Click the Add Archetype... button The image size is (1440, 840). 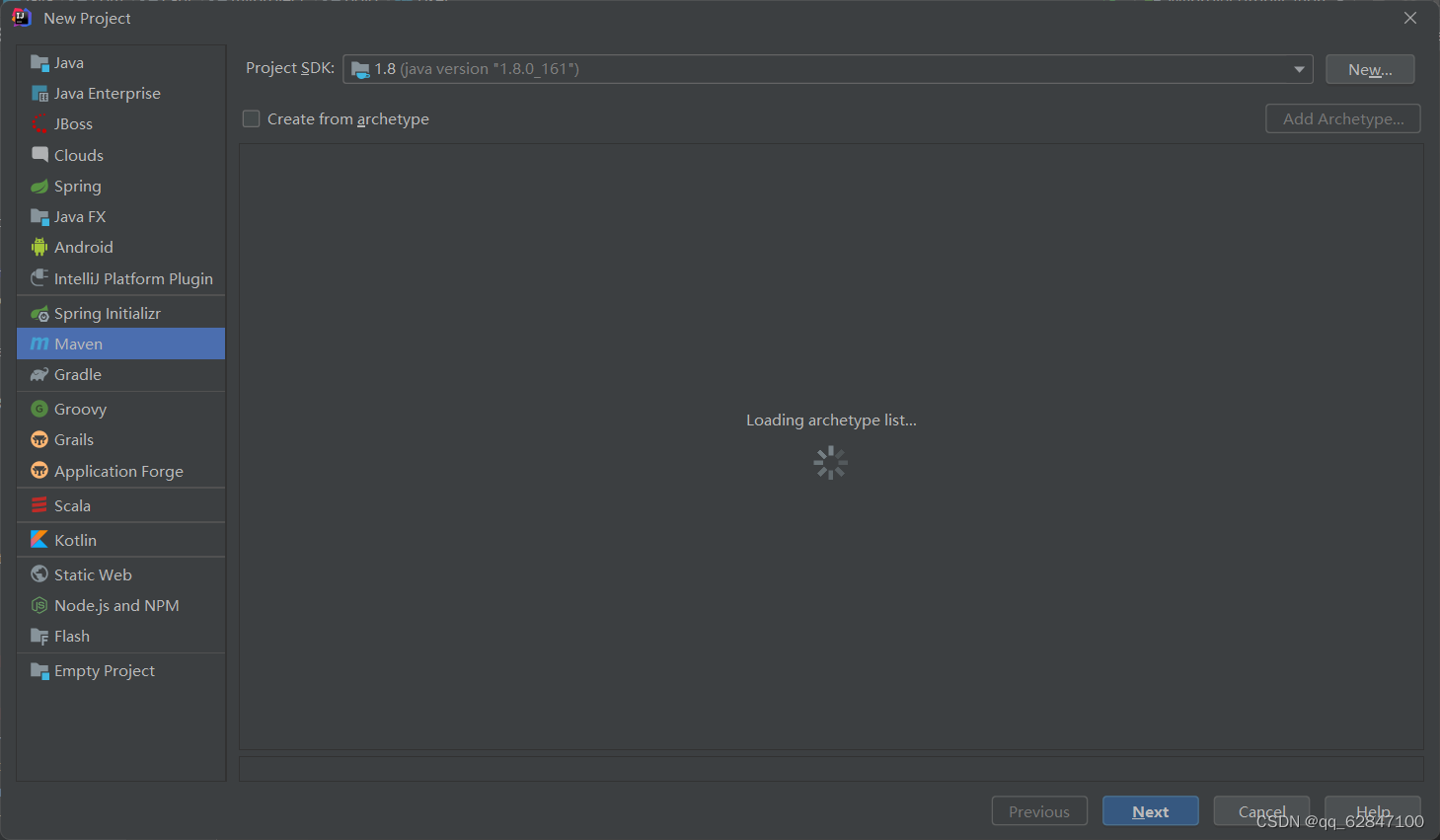coord(1343,118)
